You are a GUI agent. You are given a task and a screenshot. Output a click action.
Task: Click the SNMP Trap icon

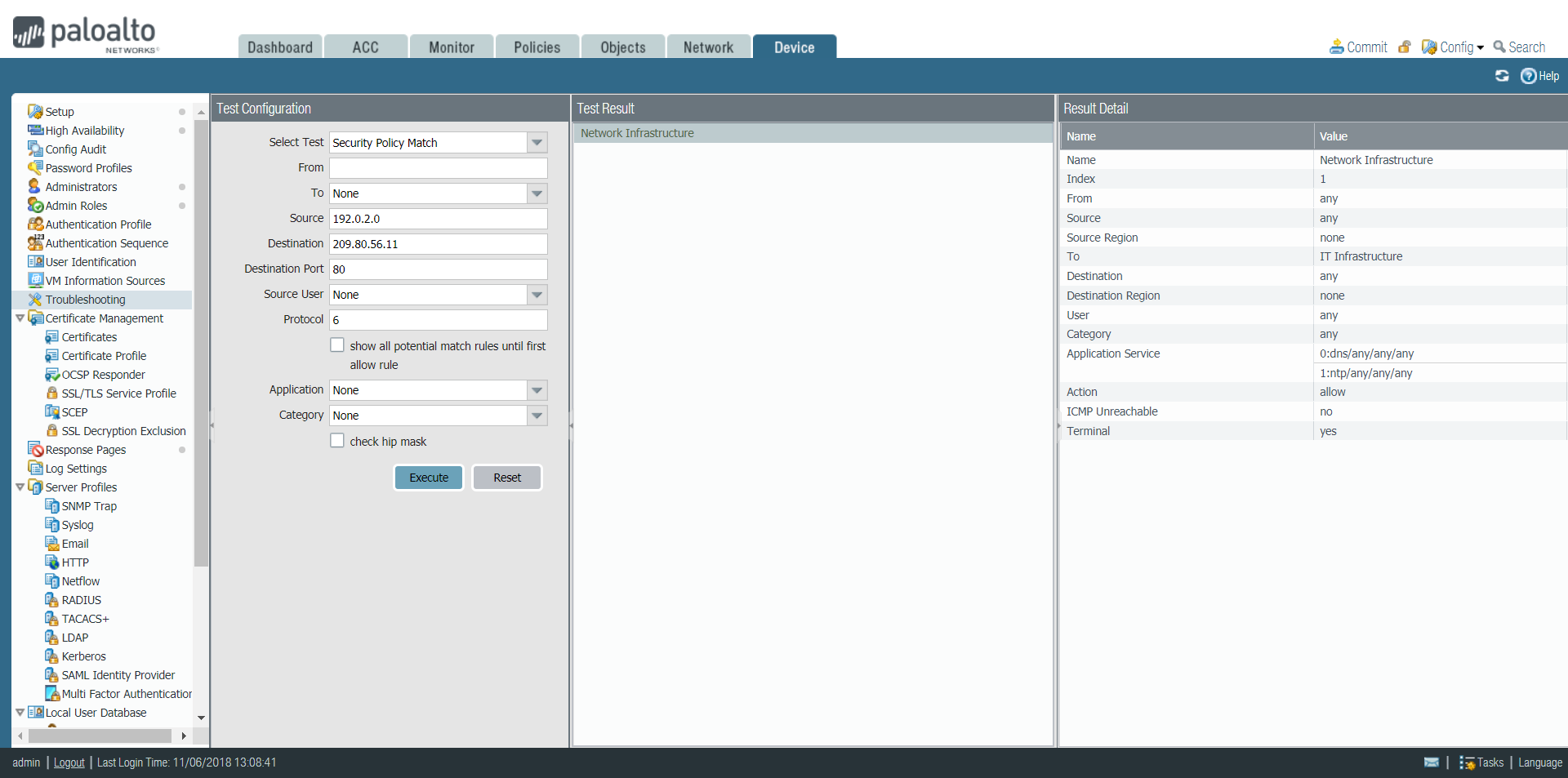(x=52, y=506)
